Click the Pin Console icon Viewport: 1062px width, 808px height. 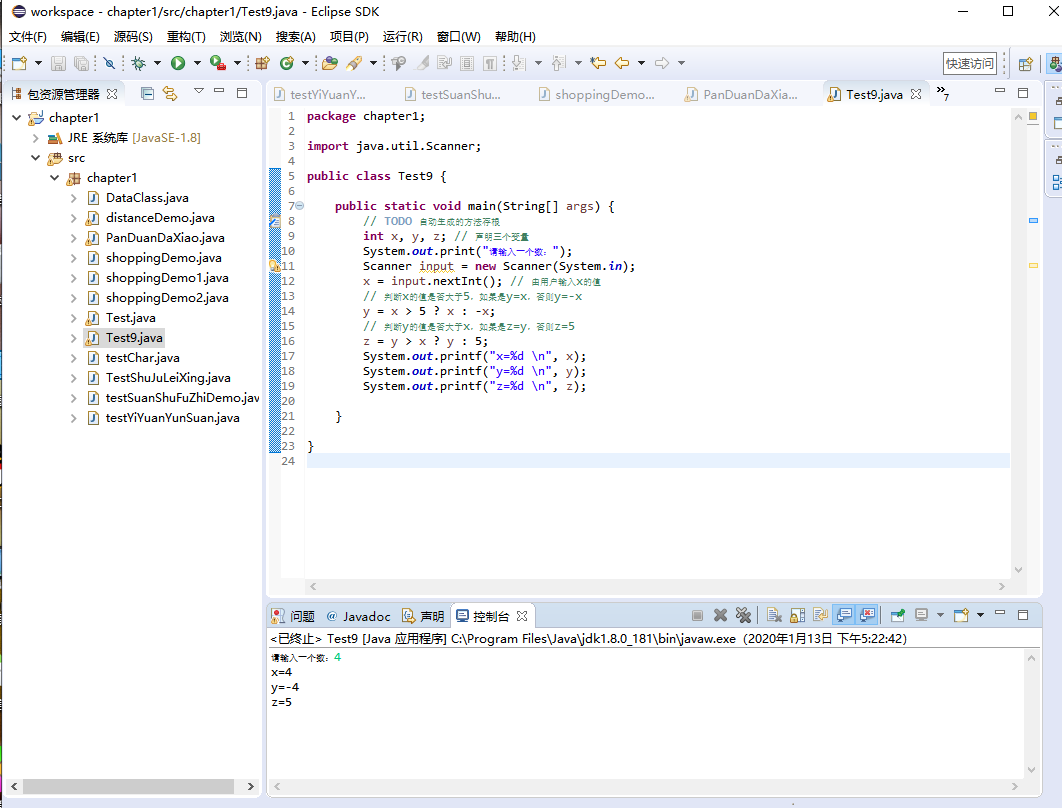[897, 615]
